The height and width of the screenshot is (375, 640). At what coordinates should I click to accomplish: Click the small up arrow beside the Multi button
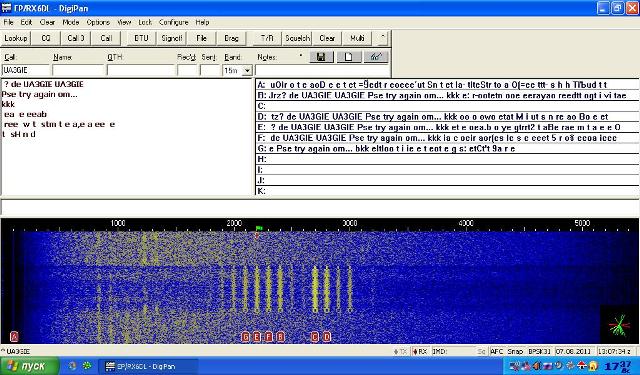coord(382,38)
